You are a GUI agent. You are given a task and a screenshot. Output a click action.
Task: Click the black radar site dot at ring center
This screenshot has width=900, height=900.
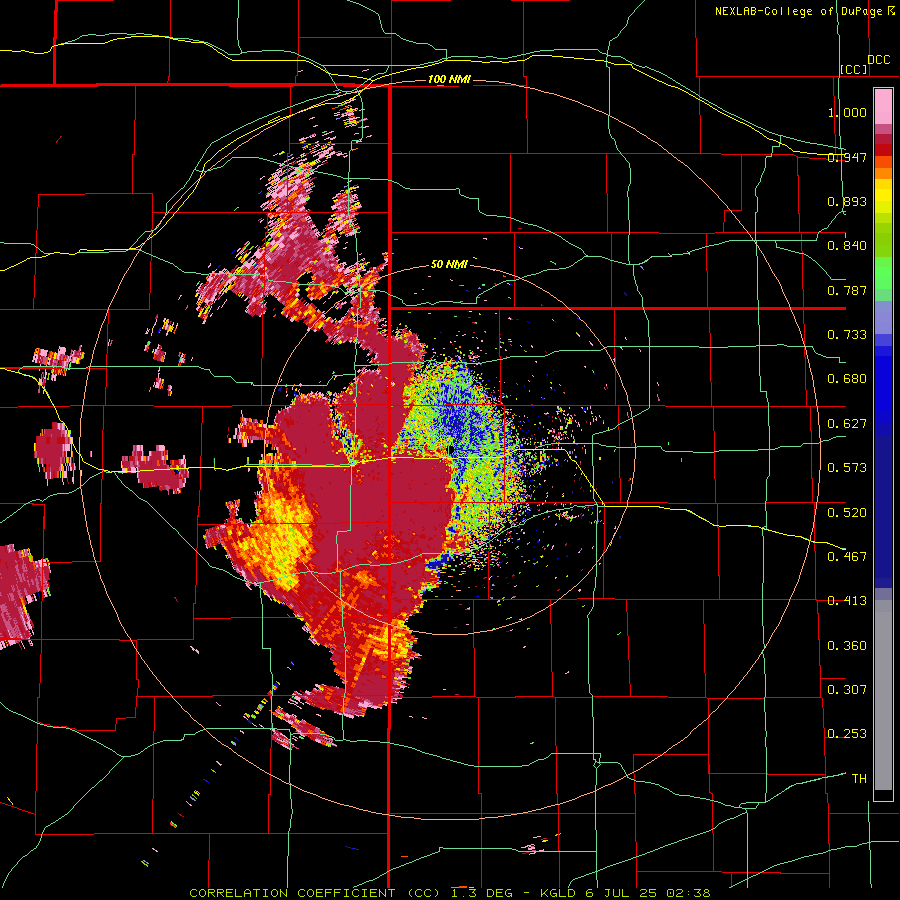pyautogui.click(x=451, y=451)
